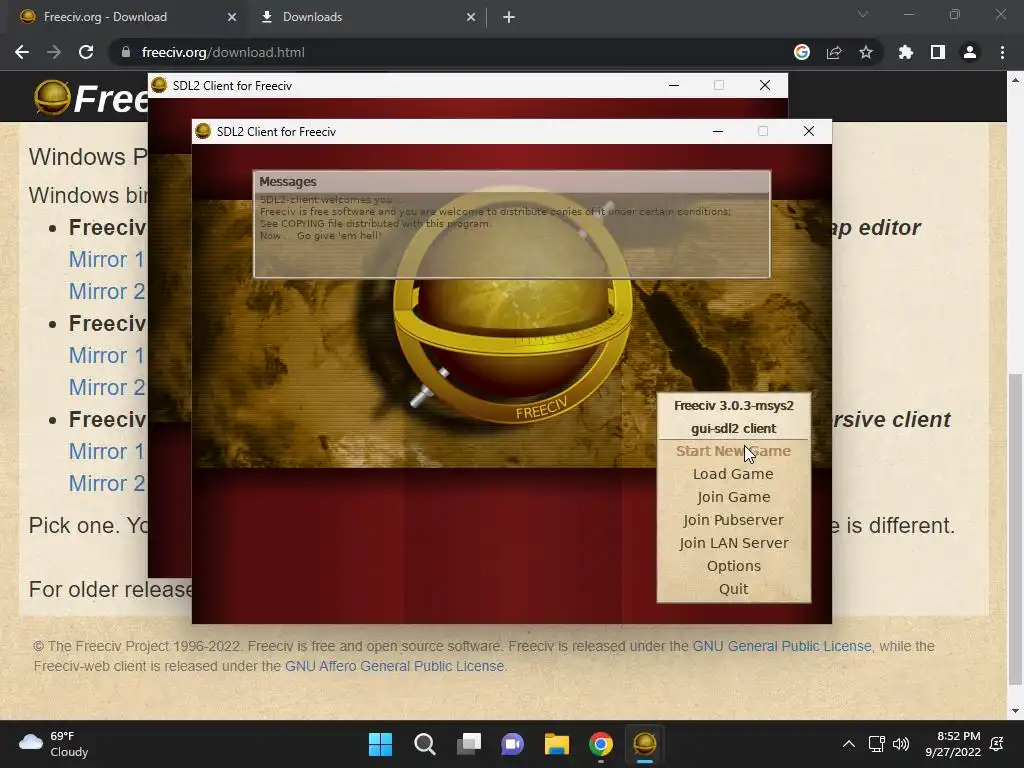
Task: Open Windows Start menu
Action: click(x=380, y=744)
